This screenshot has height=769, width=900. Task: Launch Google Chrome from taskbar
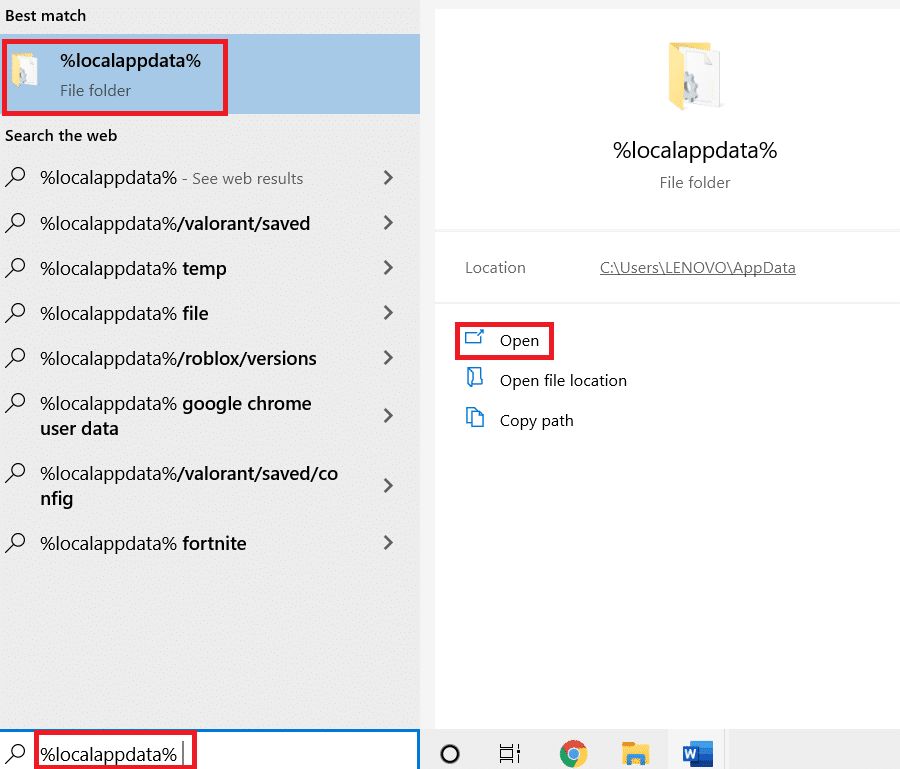573,754
